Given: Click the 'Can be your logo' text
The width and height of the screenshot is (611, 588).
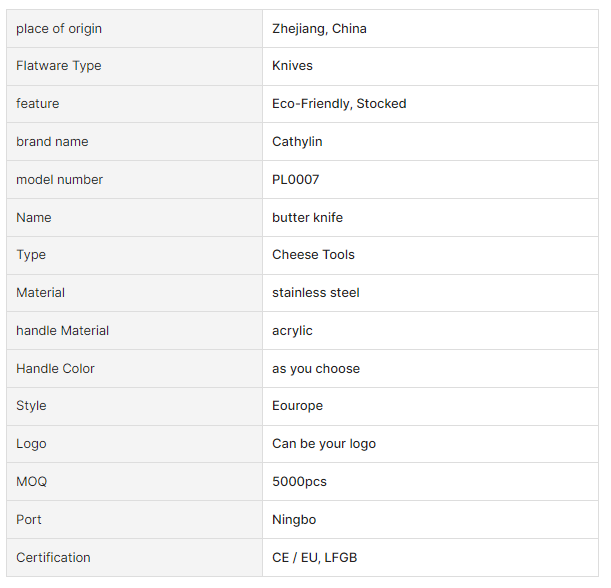Looking at the screenshot, I should tap(324, 444).
